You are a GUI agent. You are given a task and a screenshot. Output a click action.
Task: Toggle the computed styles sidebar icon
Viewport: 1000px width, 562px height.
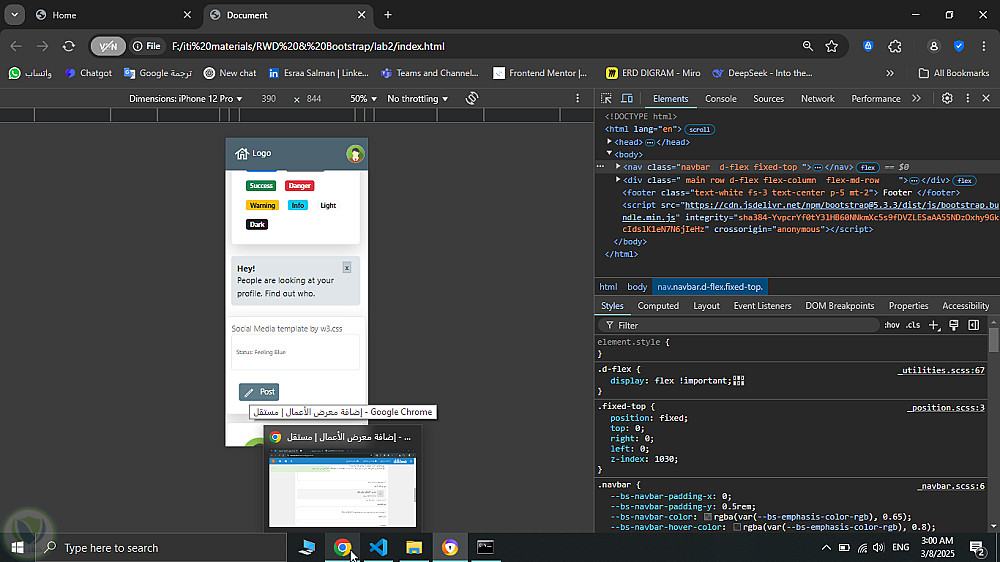[973, 325]
